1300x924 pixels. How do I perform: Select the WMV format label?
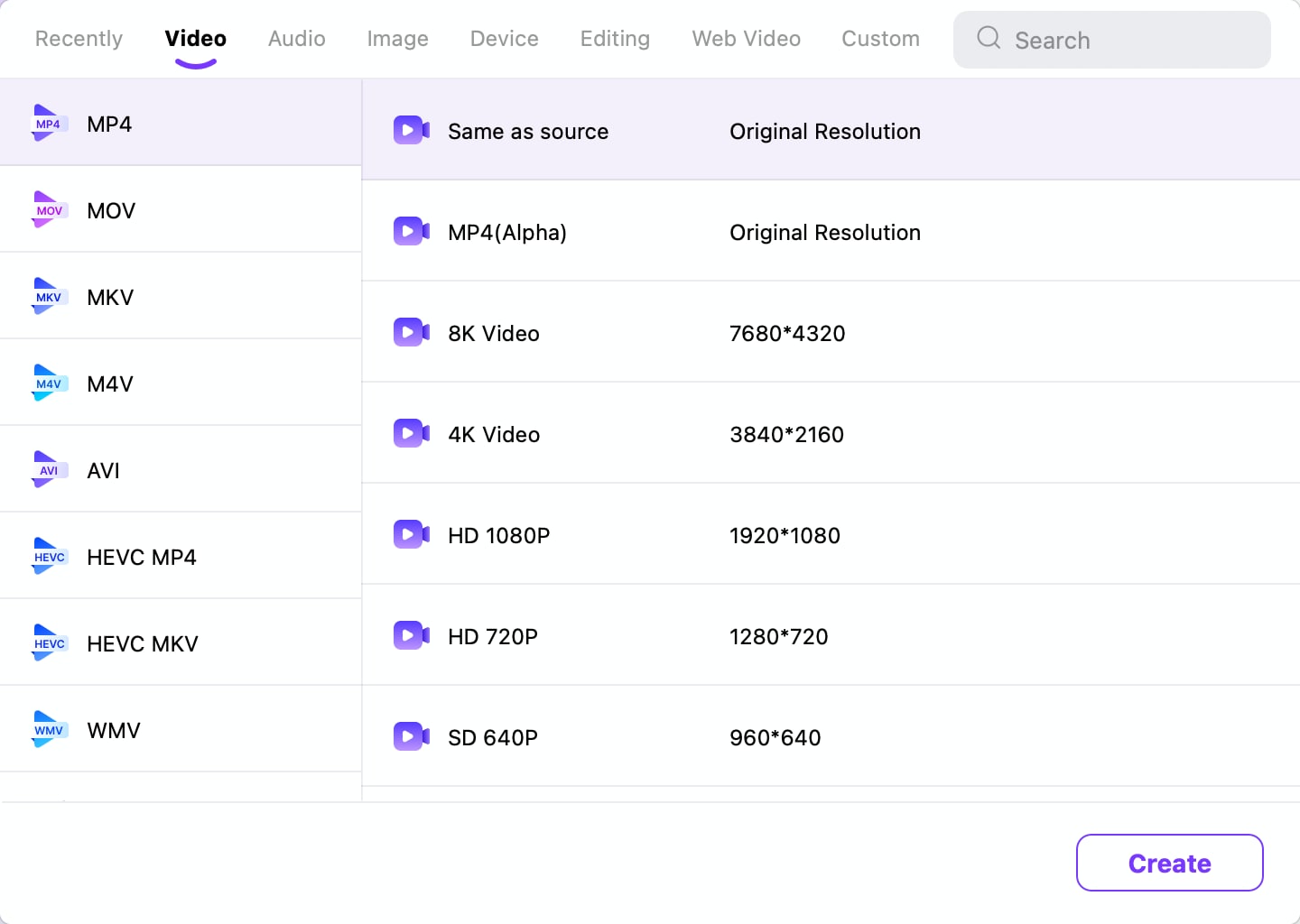[x=114, y=731]
